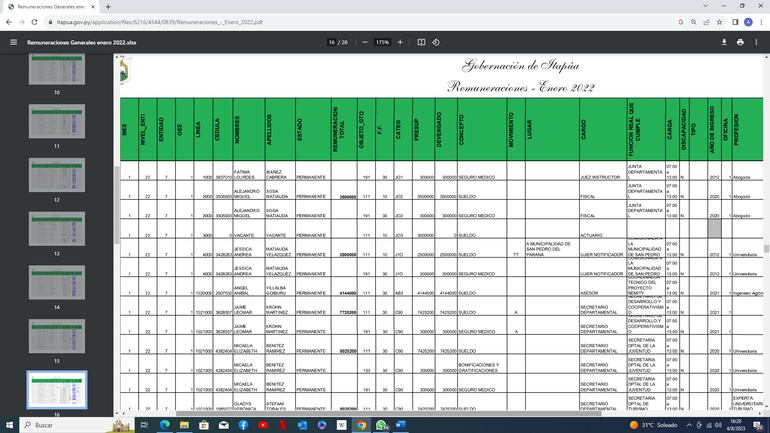Open YouTube from taskbar

(263, 425)
